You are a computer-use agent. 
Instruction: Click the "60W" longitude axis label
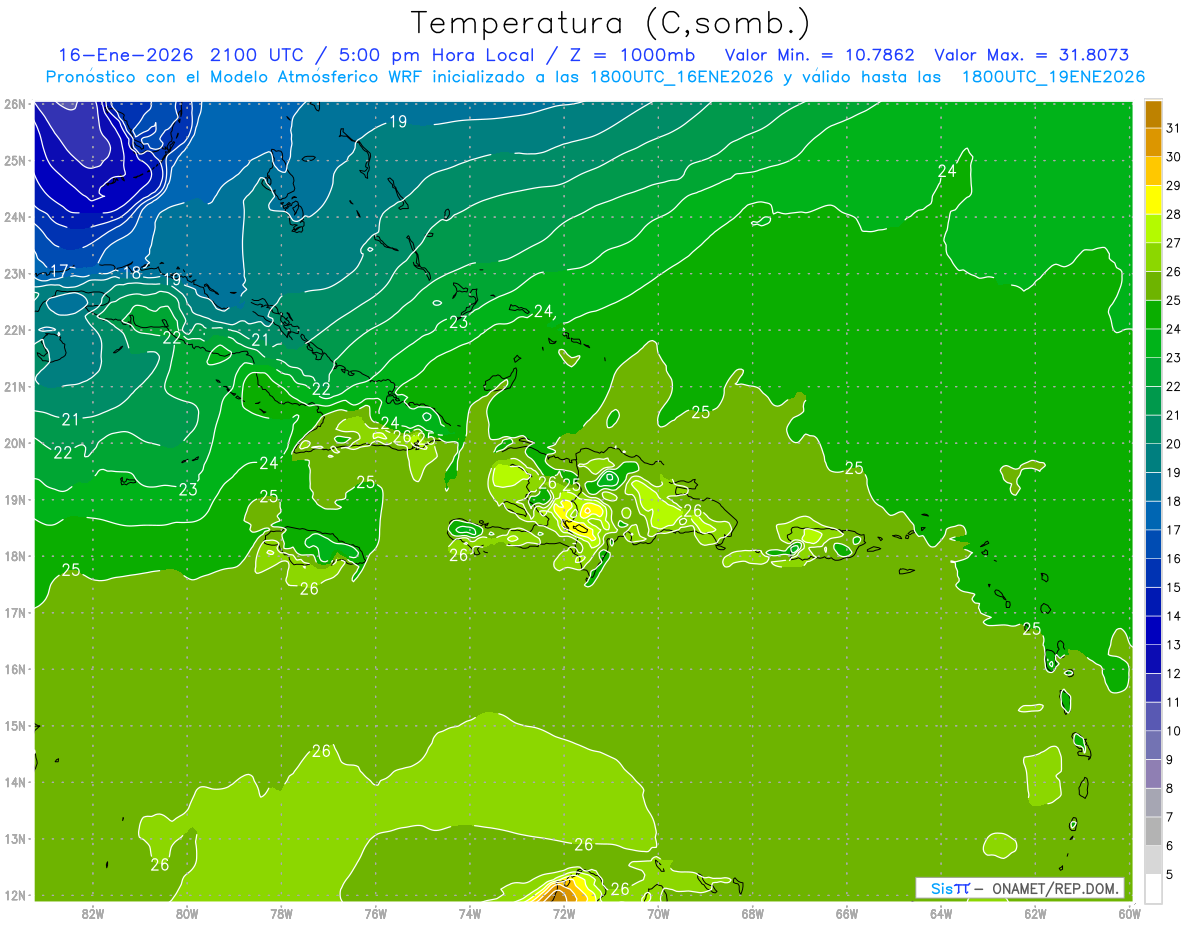click(1129, 913)
